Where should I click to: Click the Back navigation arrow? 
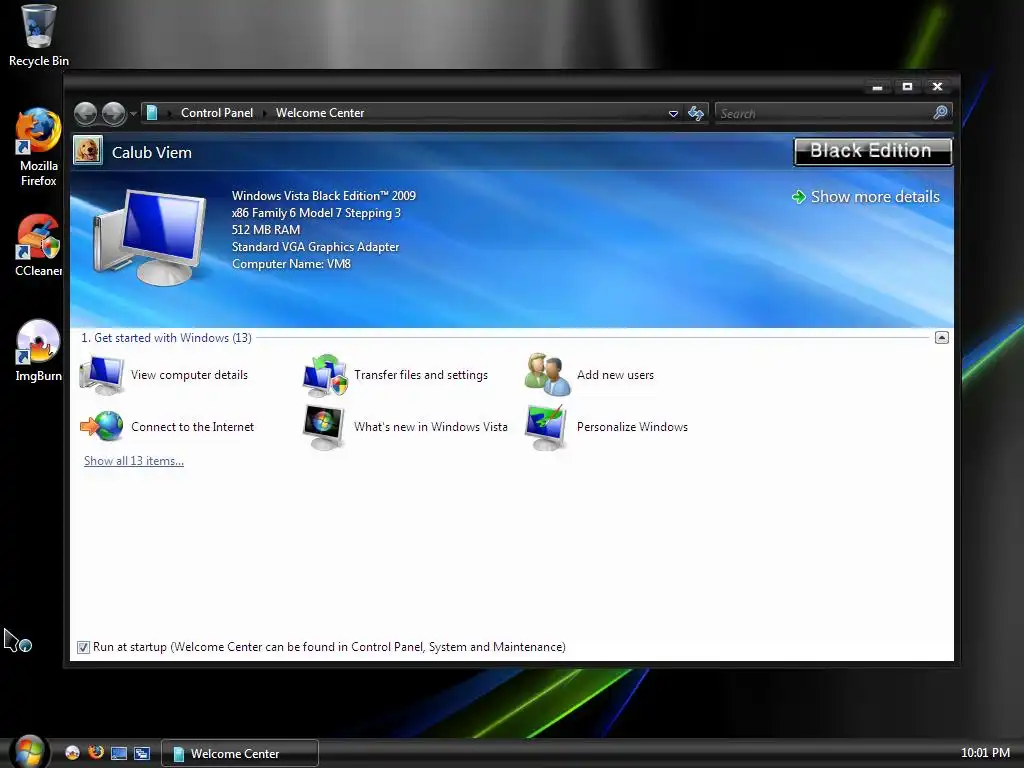click(x=86, y=114)
